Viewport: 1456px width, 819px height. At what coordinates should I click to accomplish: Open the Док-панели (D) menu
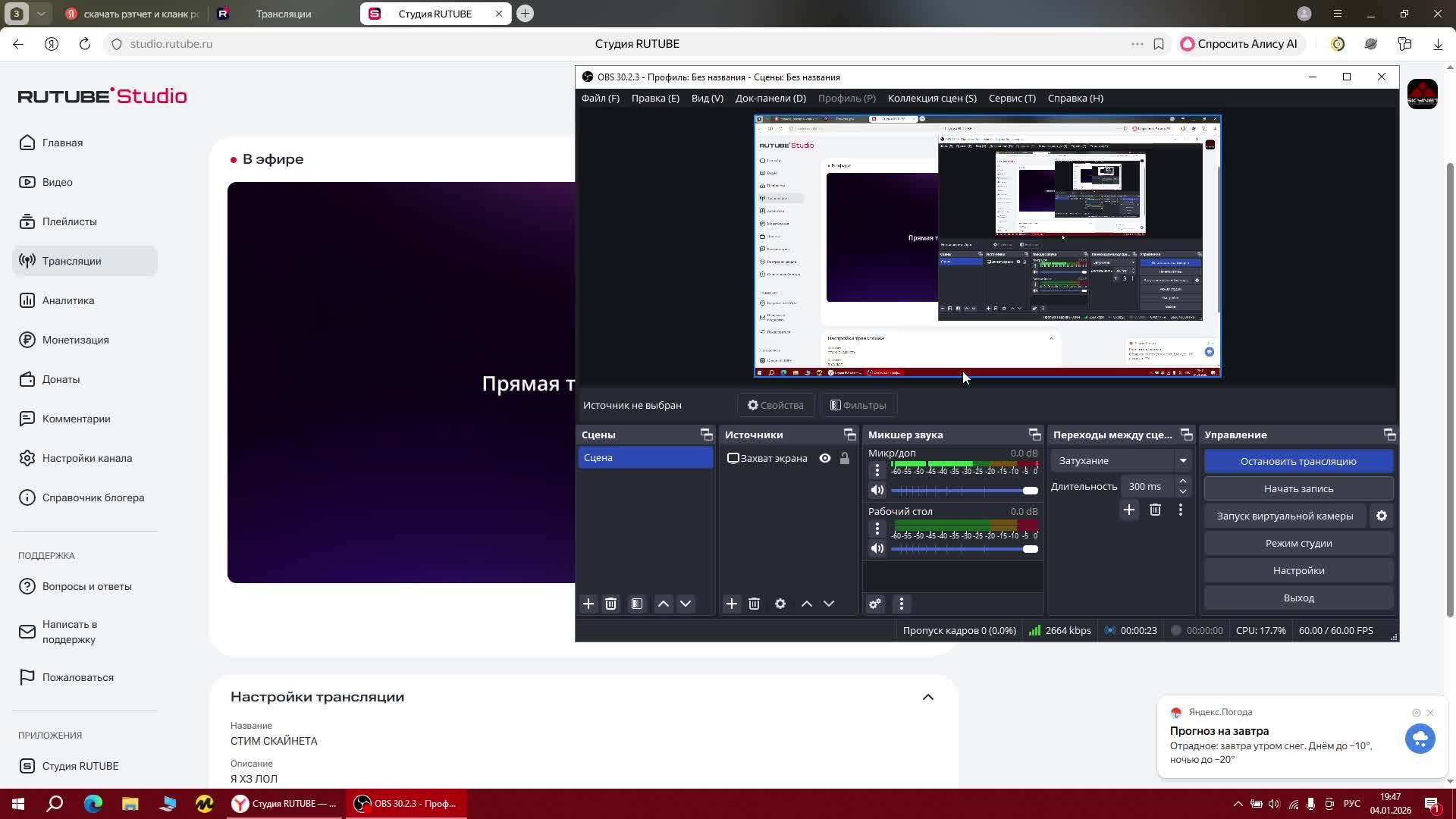tap(770, 98)
